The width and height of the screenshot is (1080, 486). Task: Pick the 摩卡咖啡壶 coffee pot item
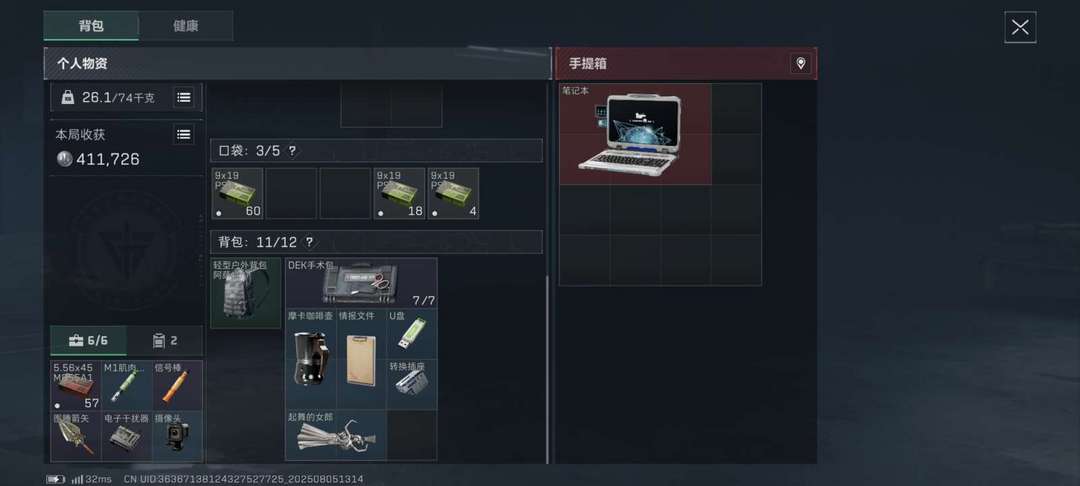311,359
